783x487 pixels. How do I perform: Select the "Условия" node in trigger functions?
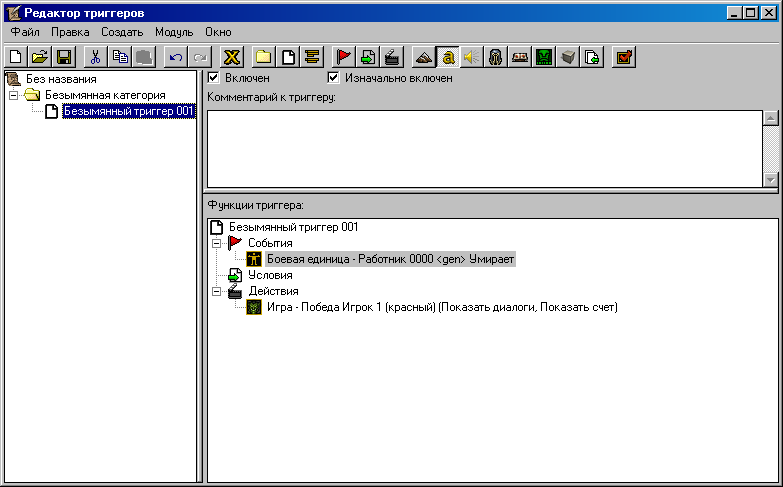tap(269, 275)
